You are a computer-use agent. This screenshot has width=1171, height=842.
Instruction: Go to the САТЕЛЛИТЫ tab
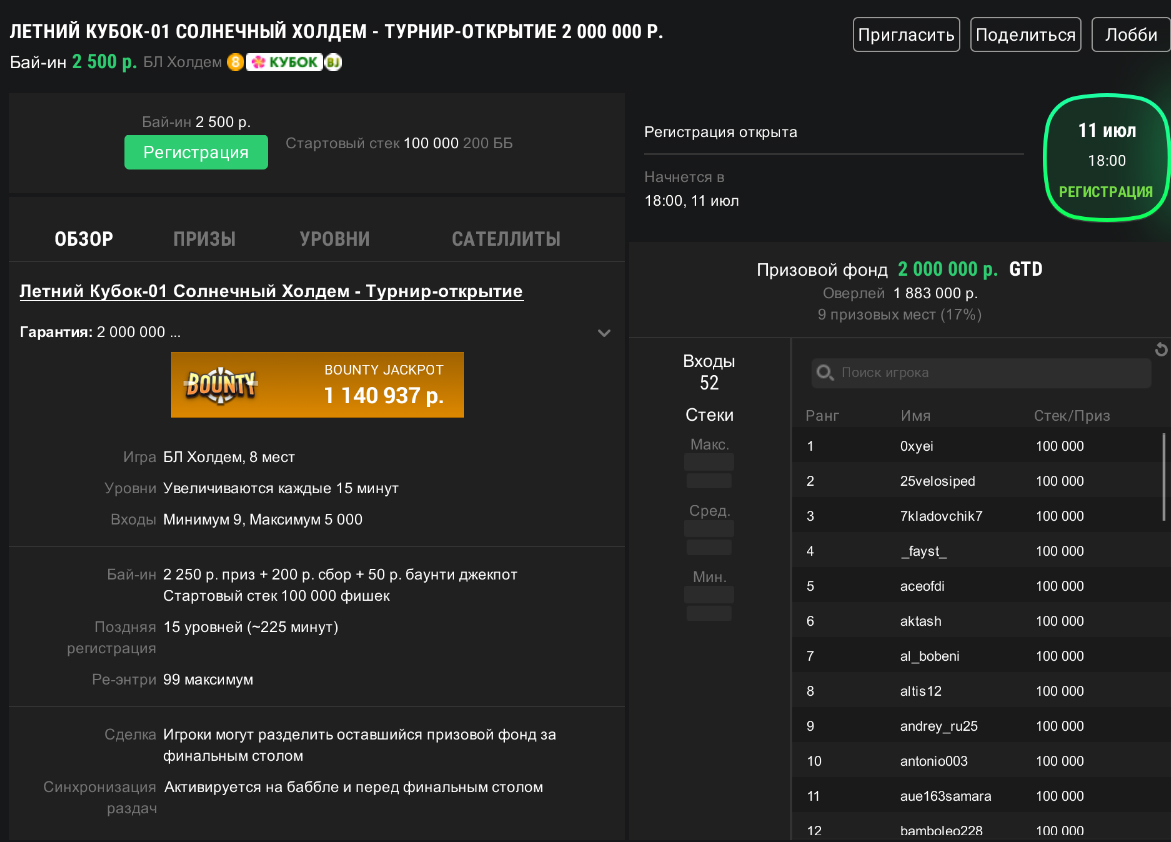(505, 239)
